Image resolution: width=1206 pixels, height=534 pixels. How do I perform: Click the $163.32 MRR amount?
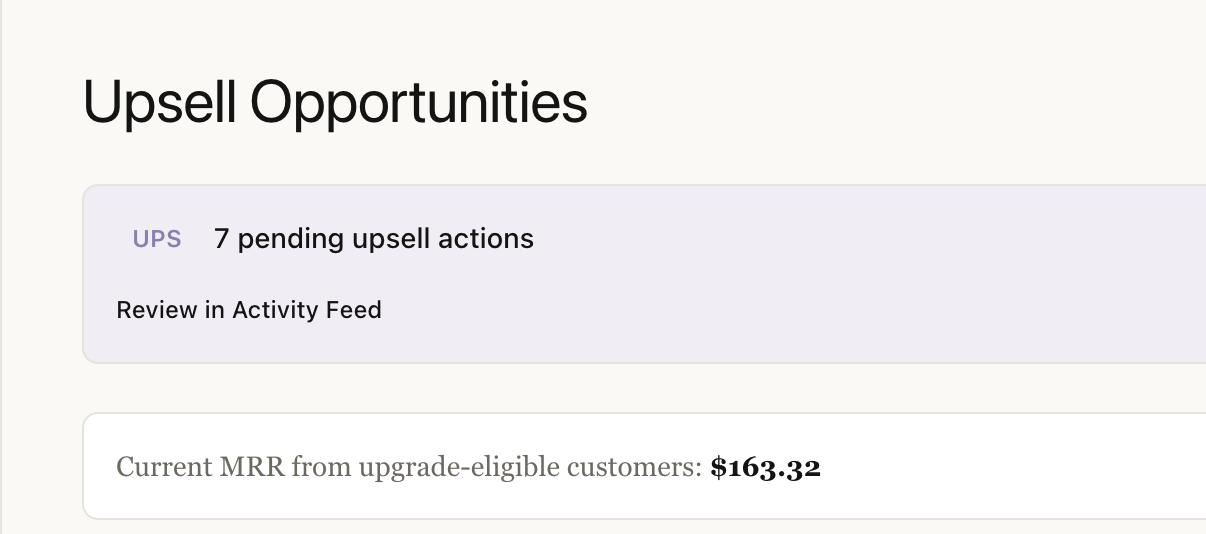(x=765, y=467)
